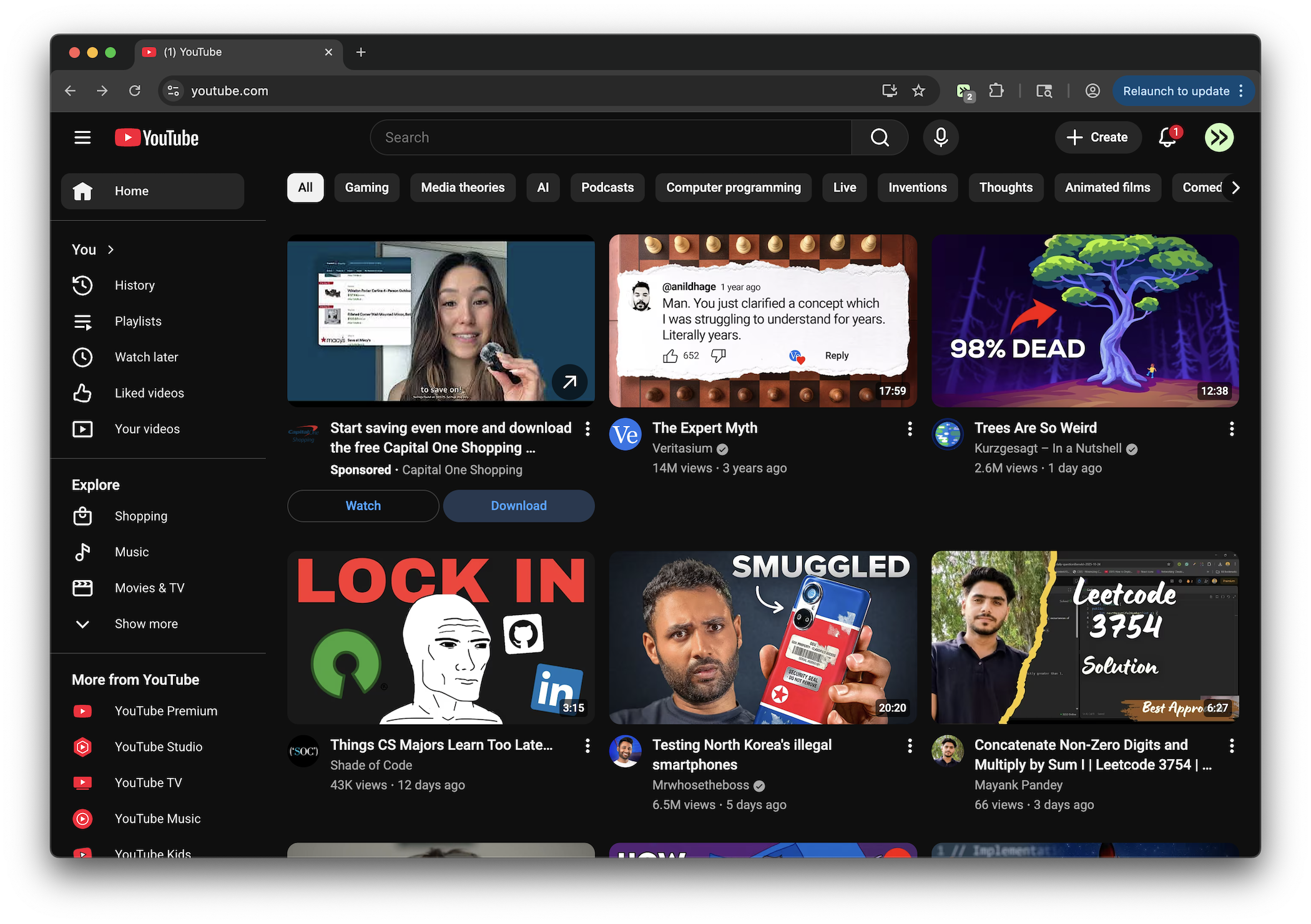Screen dimensions: 1311x924
Task: Open options menu for The Expert Myth
Action: 910,429
